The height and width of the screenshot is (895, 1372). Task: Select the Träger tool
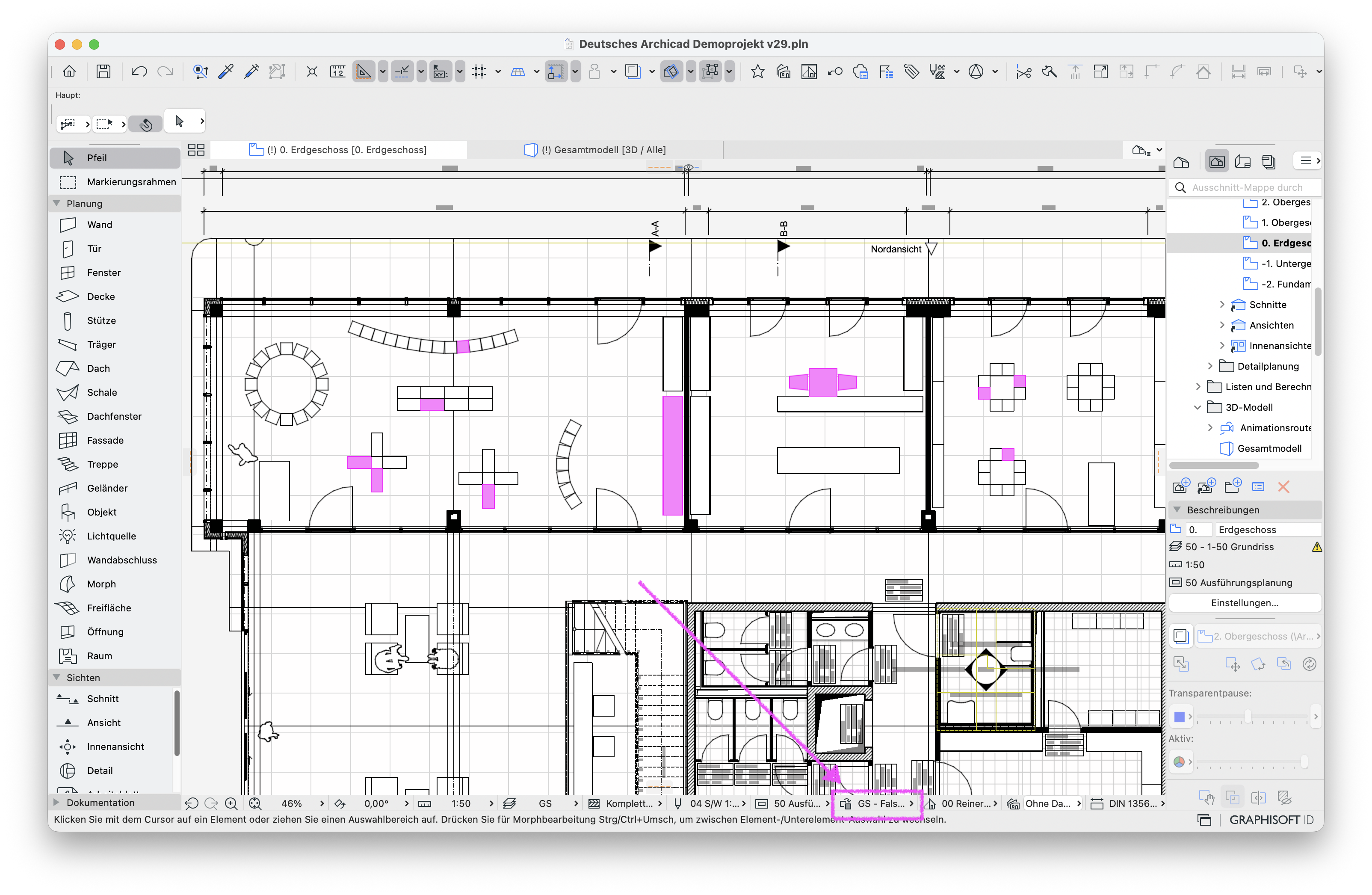click(115, 344)
